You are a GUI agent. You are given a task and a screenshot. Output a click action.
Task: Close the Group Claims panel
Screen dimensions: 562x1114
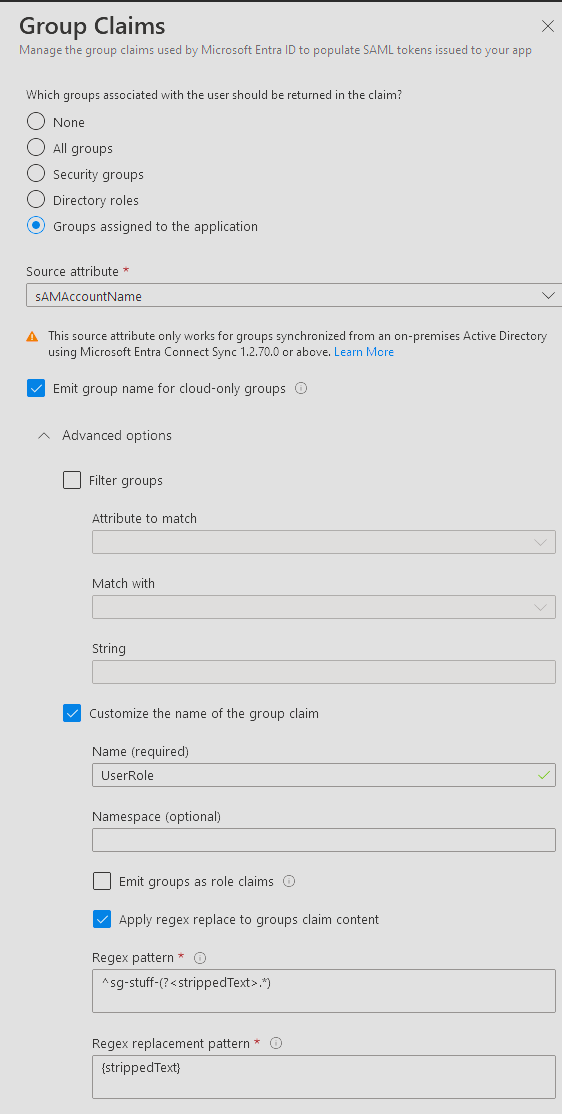(x=548, y=26)
